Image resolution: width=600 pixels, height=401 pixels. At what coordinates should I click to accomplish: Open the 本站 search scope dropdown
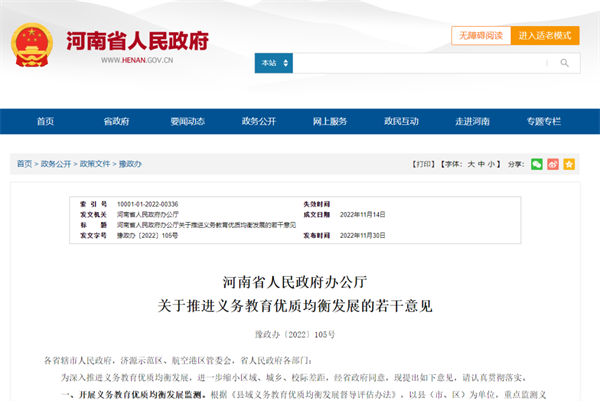pos(274,63)
